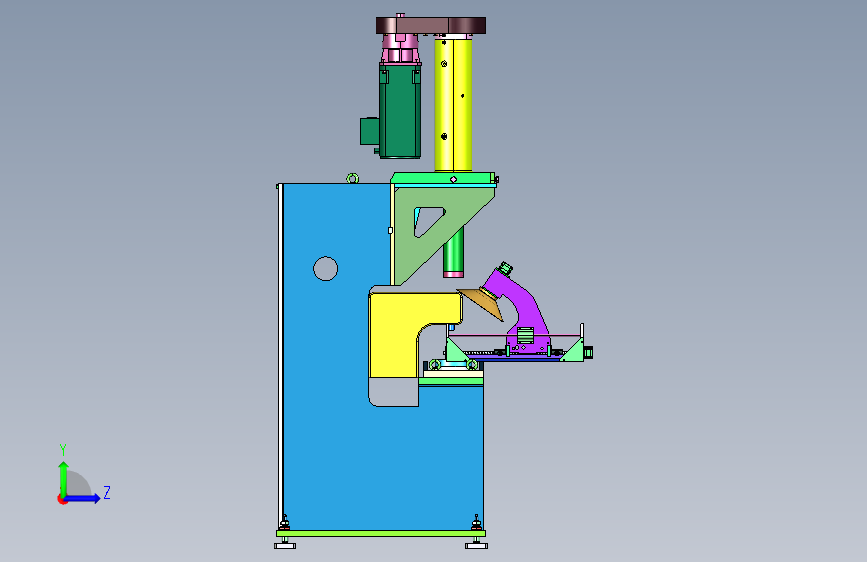Select the green cylinder rod below bracket
This screenshot has height=562, width=867.
pos(453,252)
